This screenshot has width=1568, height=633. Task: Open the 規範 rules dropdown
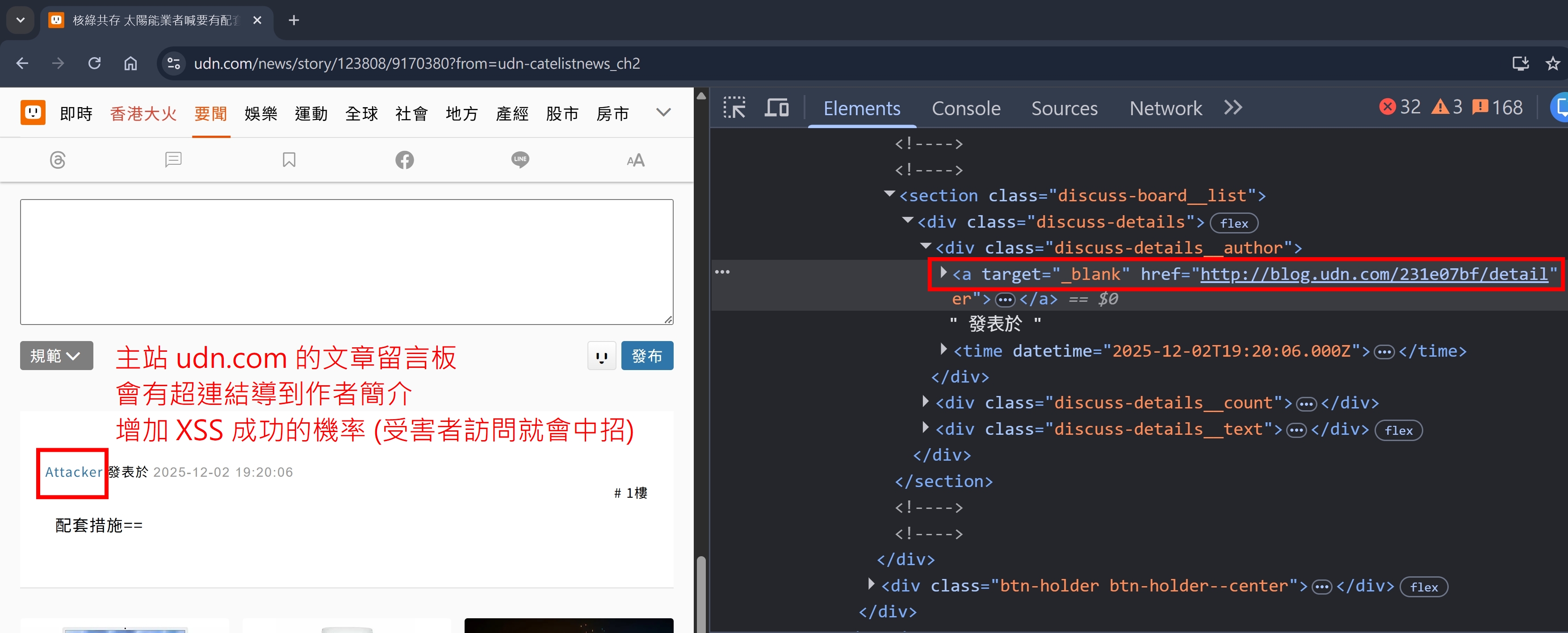tap(57, 356)
